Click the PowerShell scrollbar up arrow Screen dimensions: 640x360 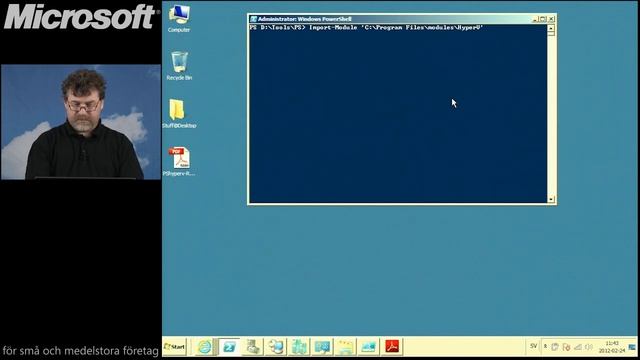[x=551, y=28]
